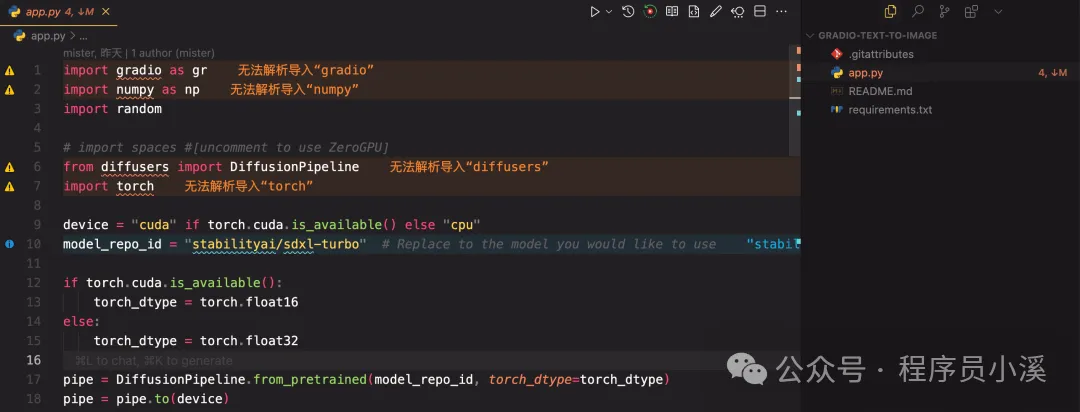
Task: Click the word numpy on line 2
Action: click(x=135, y=90)
